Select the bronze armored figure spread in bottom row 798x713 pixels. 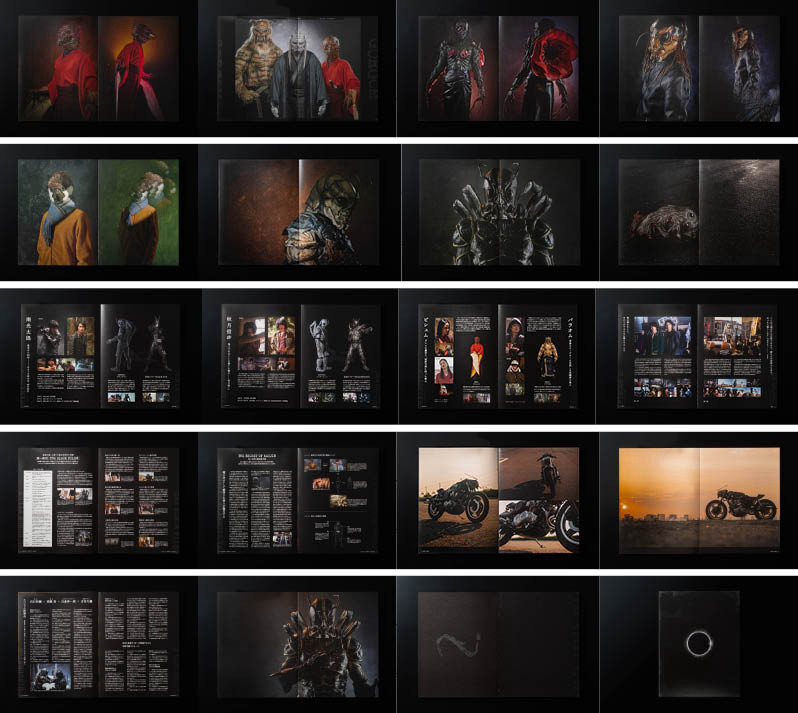(x=298, y=644)
